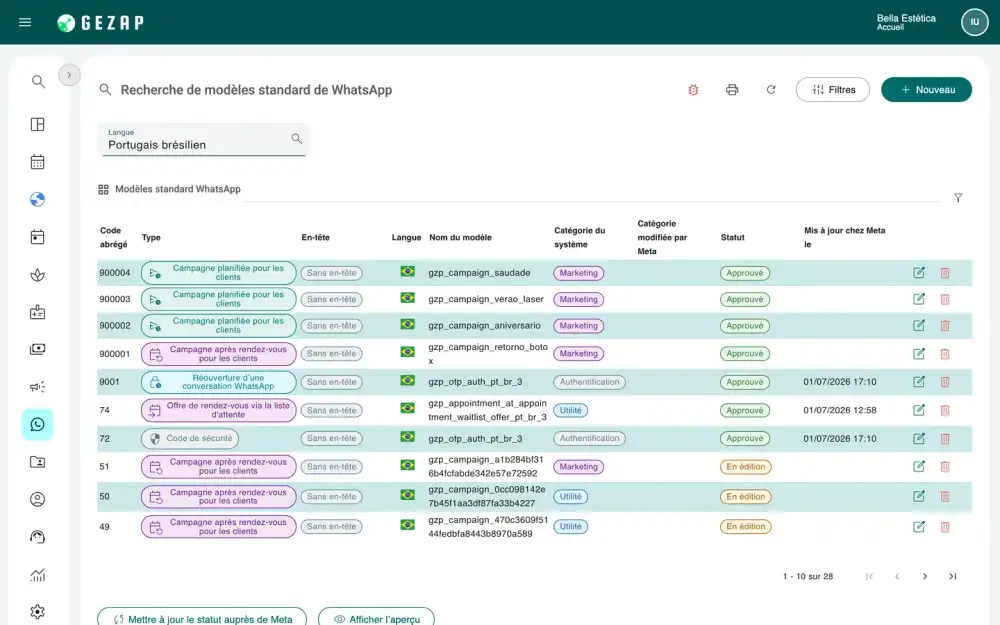The width and height of the screenshot is (1000, 625).
Task: Edit template gzp_campaign_aniversario
Action: [x=918, y=326]
